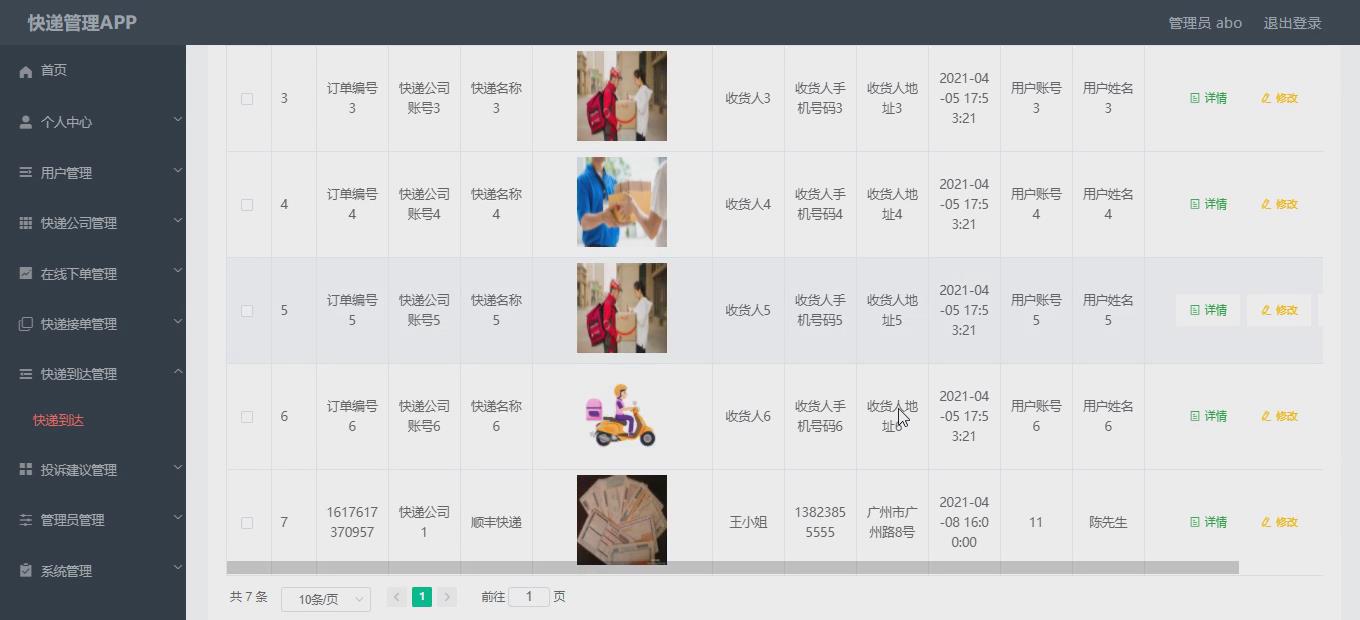Click 修改 for row 4

pos(1279,204)
